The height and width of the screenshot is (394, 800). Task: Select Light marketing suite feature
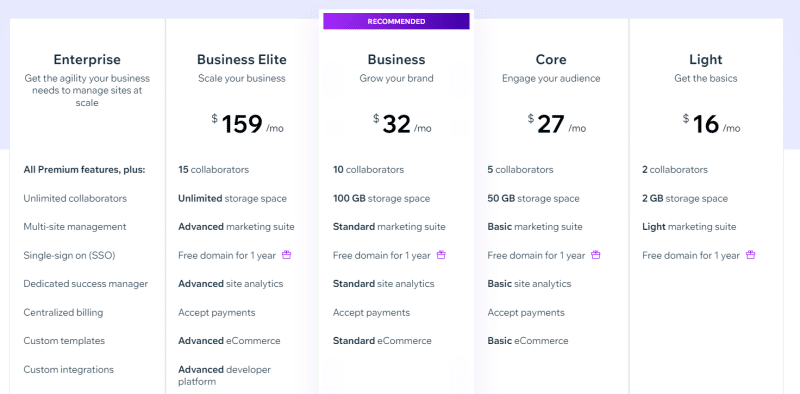(x=689, y=227)
